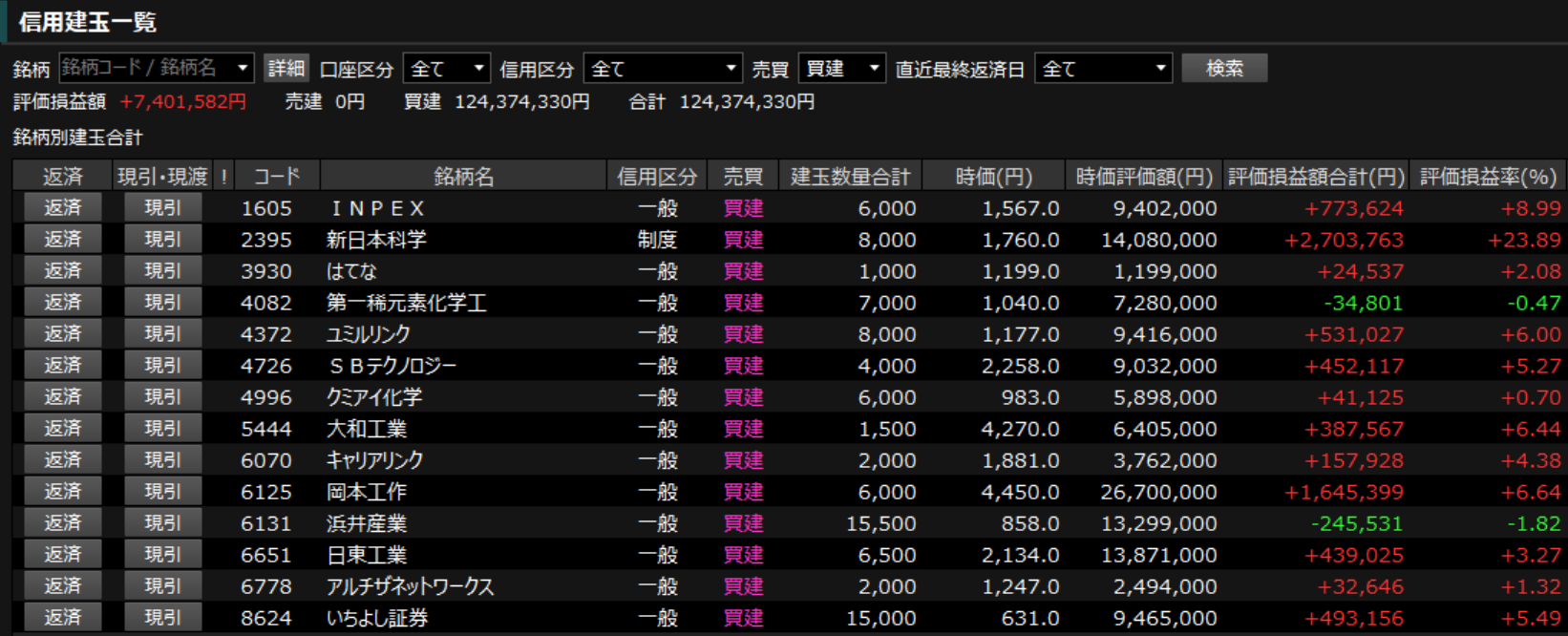The height and width of the screenshot is (636, 1568).
Task: Click 返済 for いちよし証券 row
Action: pyautogui.click(x=63, y=618)
